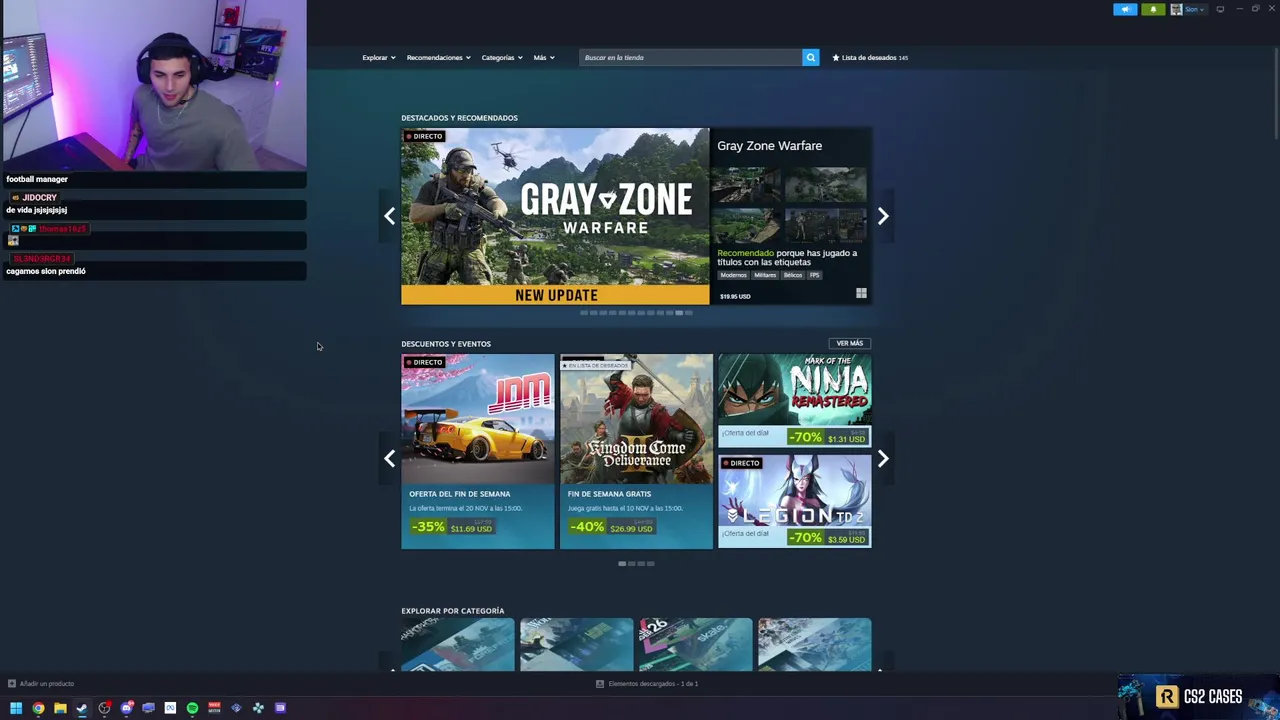Click the Steam taskbar icon
Image resolution: width=1280 pixels, height=720 pixels.
[82, 708]
